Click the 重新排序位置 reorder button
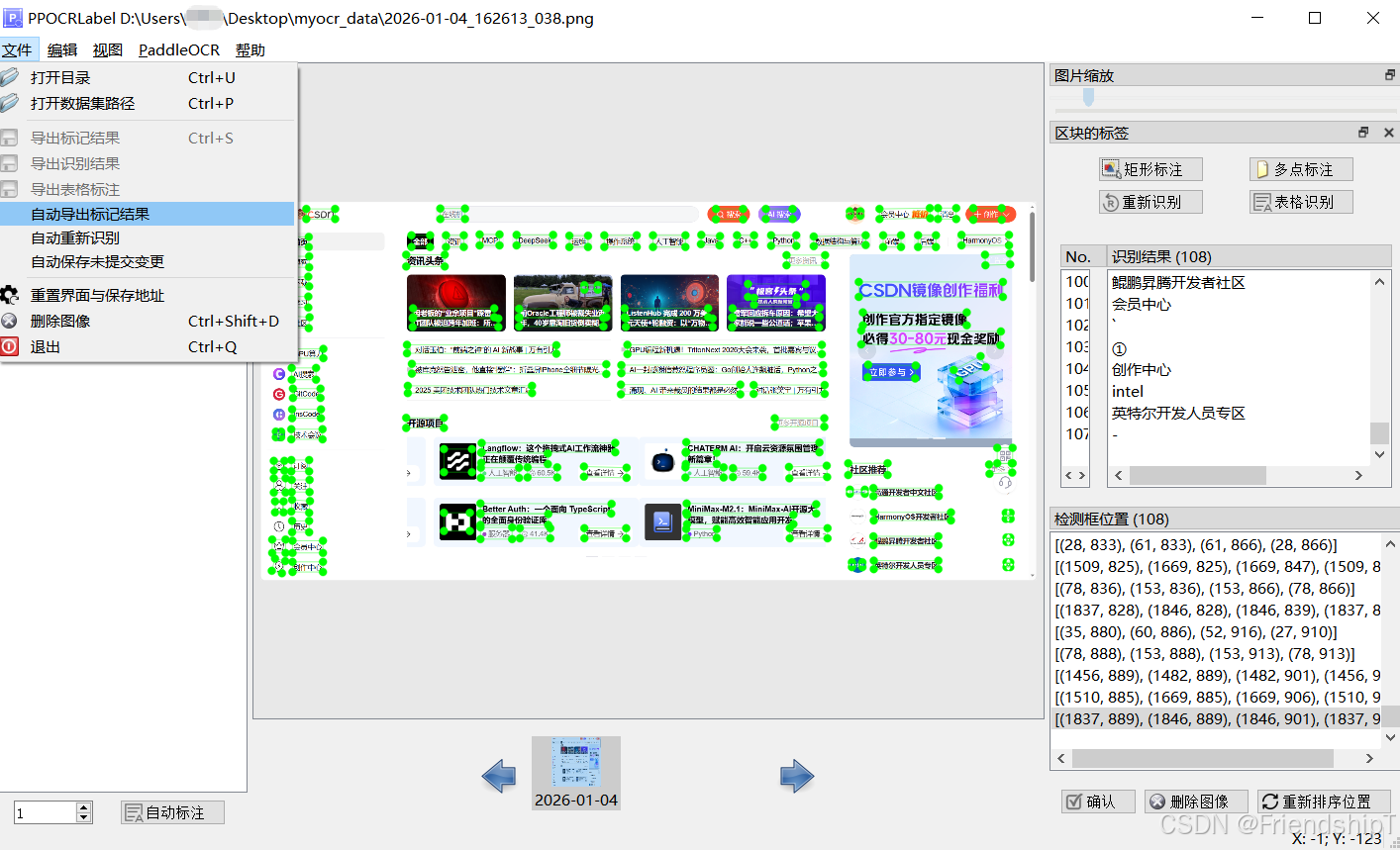 [x=1324, y=802]
